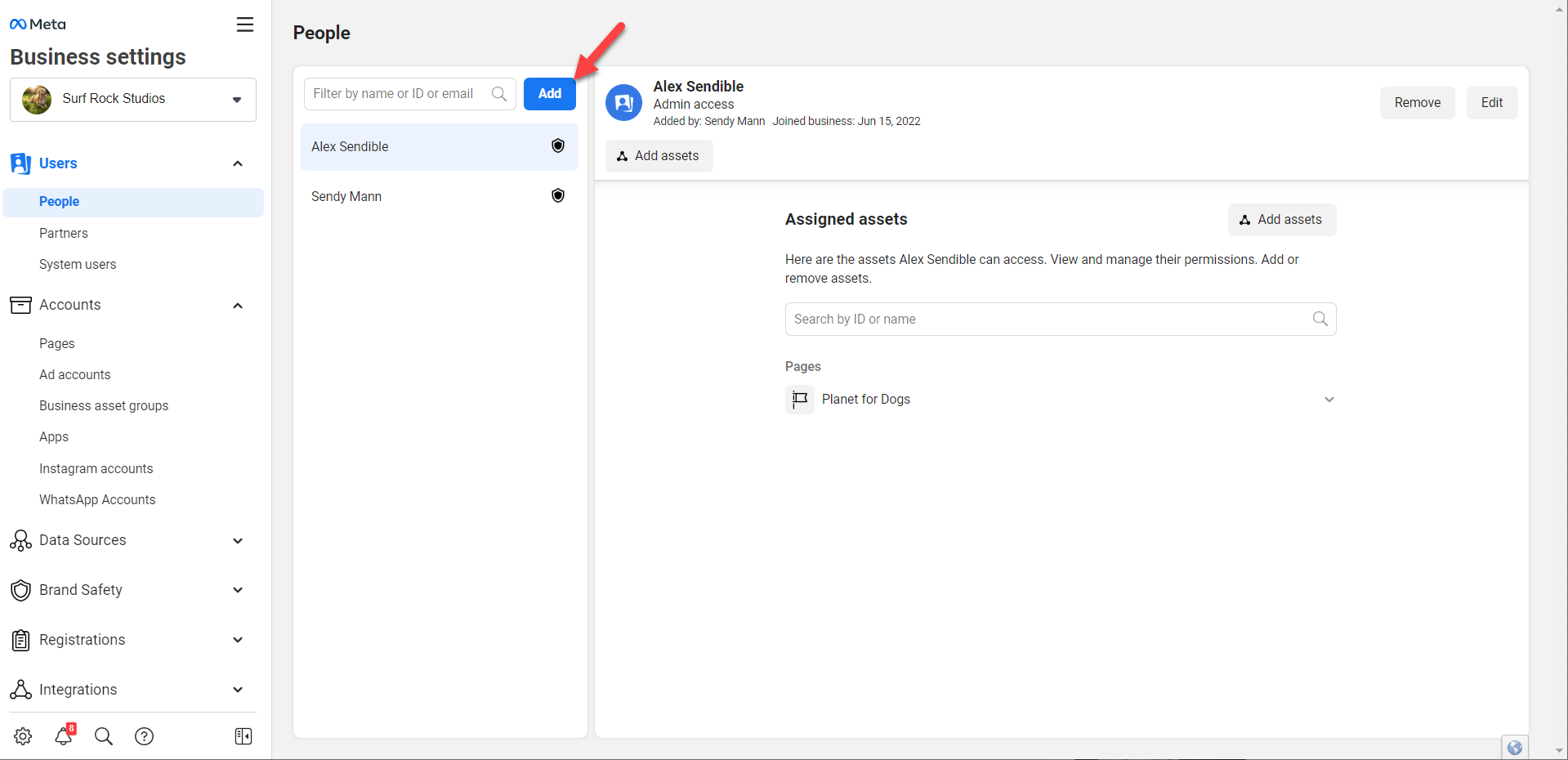Click the Planet for Dogs page flag icon
Screen dimensions: 1568x760
click(x=800, y=400)
